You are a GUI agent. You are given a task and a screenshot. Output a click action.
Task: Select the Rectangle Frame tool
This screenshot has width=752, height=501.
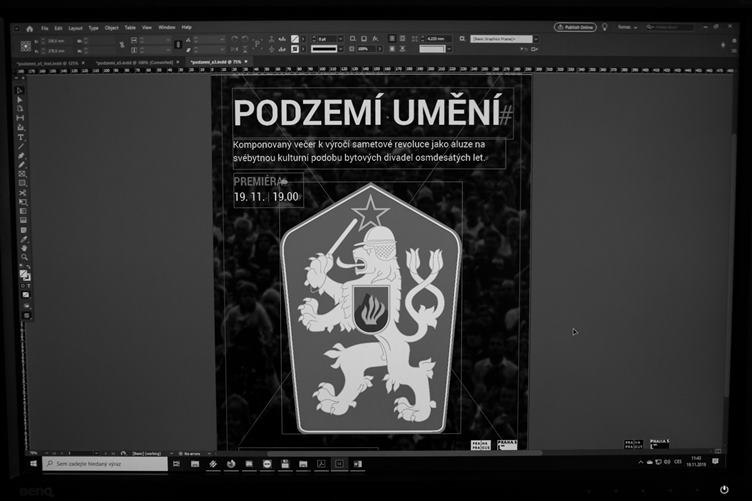22,174
